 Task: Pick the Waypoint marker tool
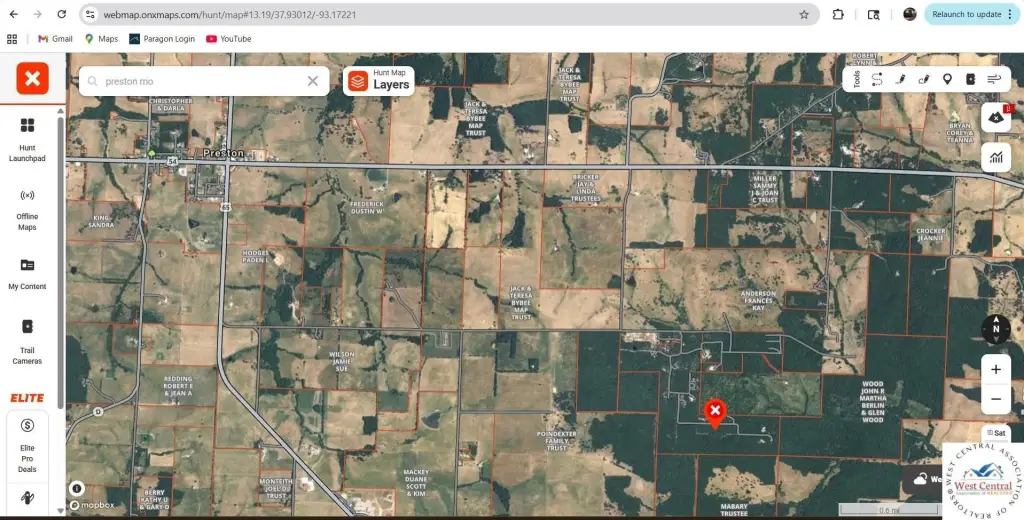pos(947,79)
